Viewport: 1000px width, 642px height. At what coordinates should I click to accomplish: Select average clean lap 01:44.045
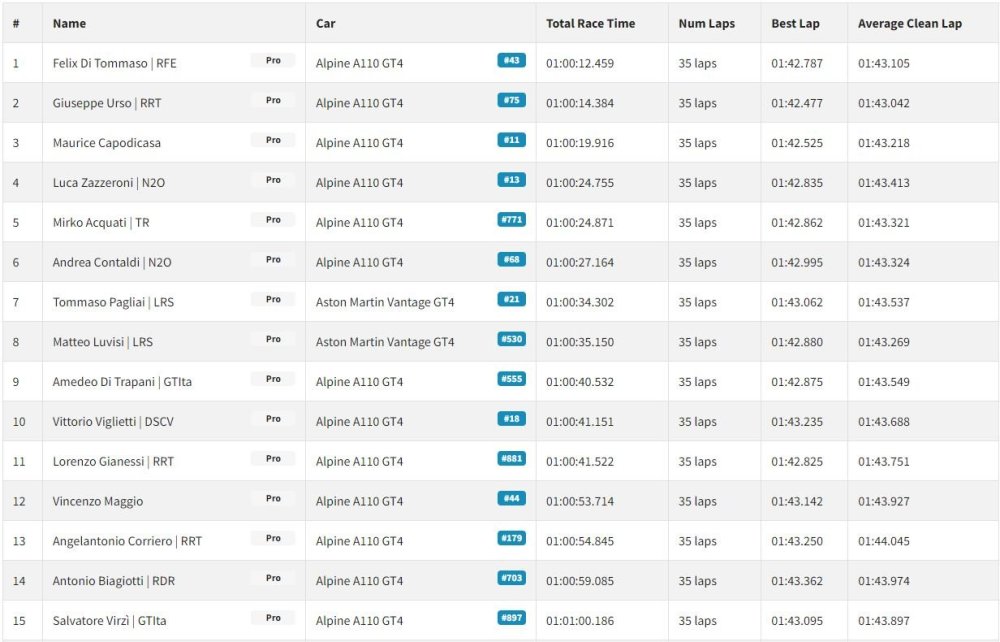coord(883,541)
